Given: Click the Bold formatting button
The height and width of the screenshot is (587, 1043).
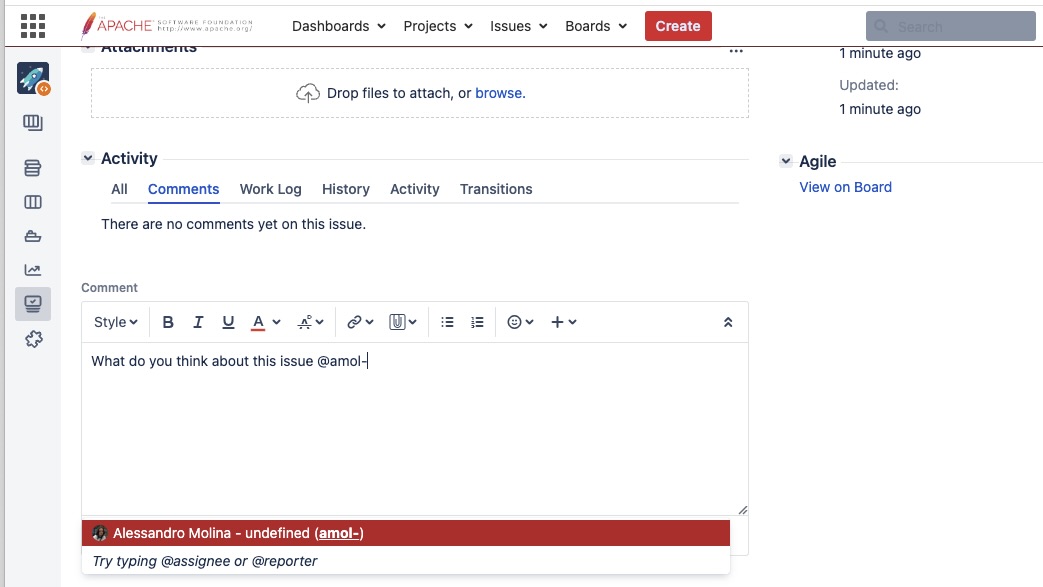Looking at the screenshot, I should click(x=168, y=322).
